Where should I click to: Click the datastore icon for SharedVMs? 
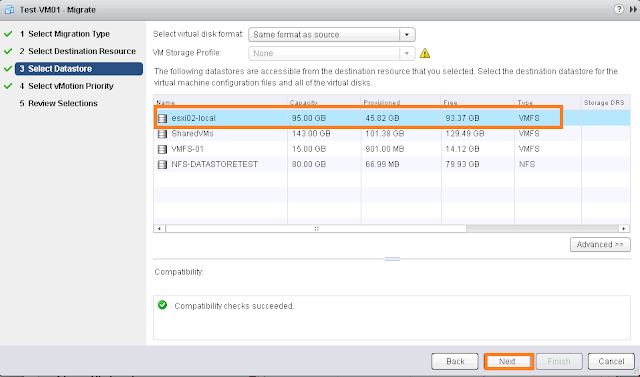(162, 134)
